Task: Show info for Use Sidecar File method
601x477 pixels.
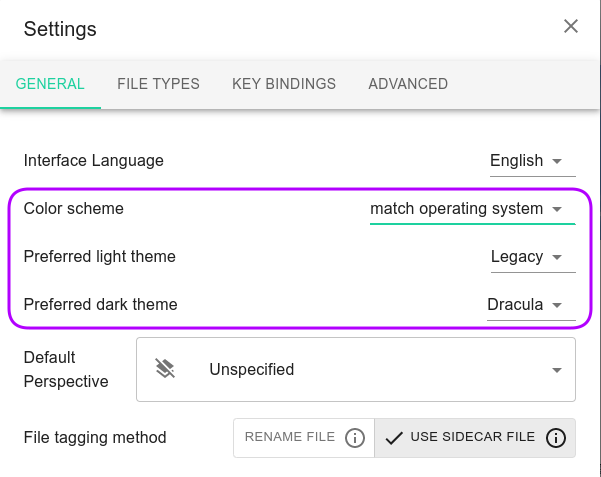Action: [556, 438]
